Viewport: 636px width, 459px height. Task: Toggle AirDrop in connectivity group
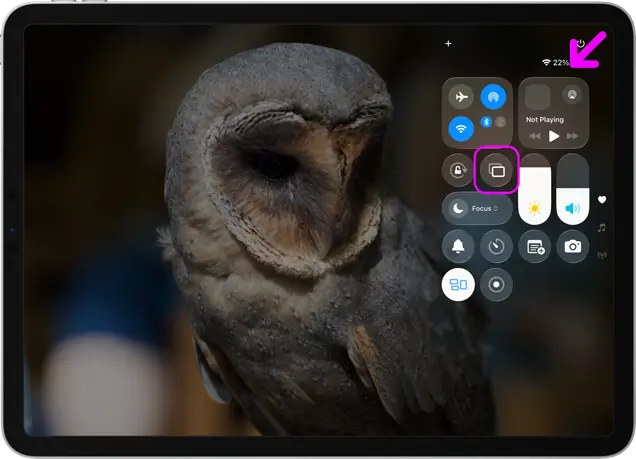pos(492,97)
